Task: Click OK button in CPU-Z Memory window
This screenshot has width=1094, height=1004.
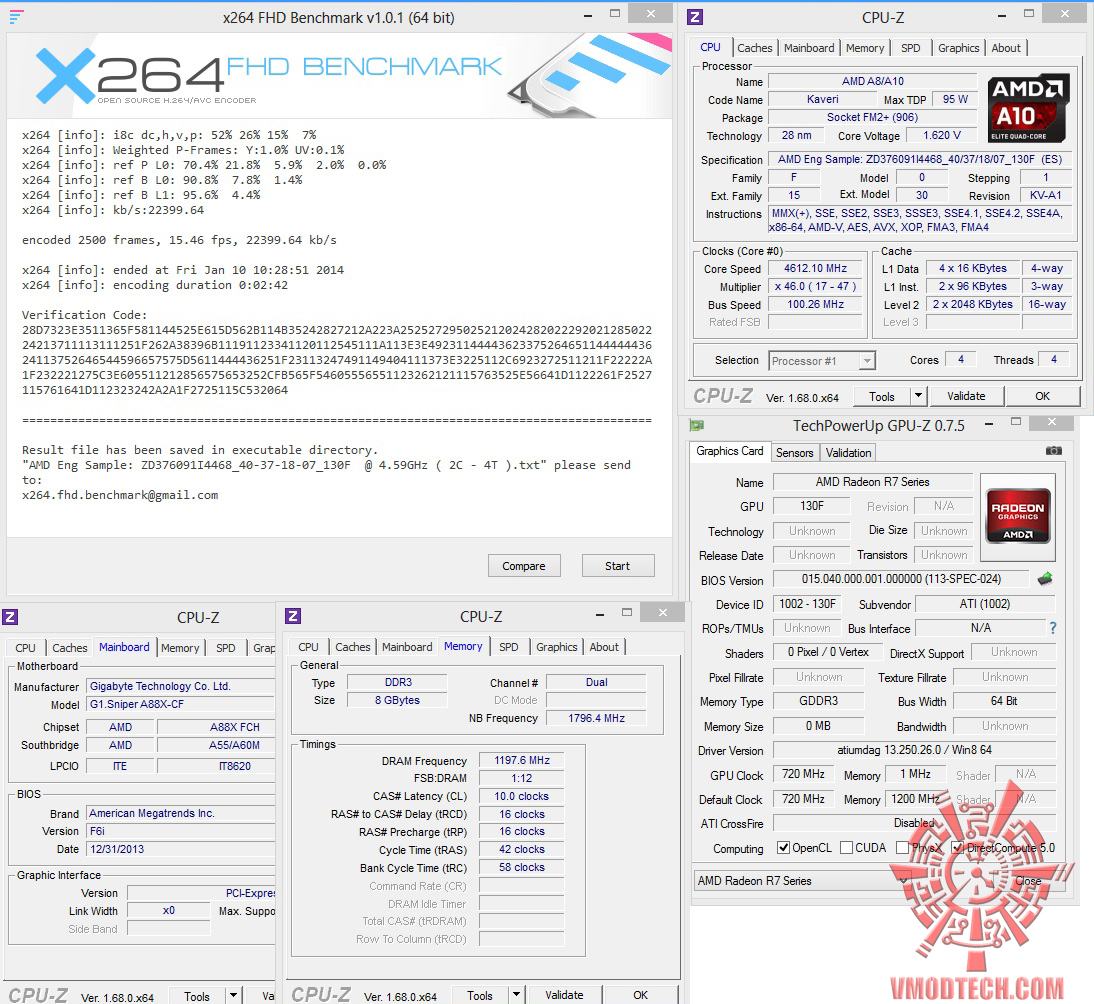Action: pos(640,995)
